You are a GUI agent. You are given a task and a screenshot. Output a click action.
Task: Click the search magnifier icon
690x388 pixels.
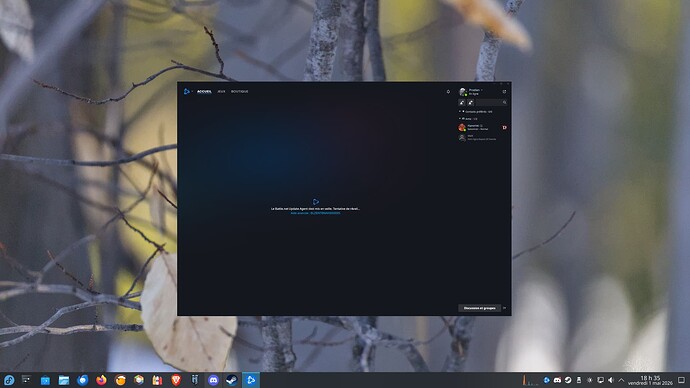504,102
